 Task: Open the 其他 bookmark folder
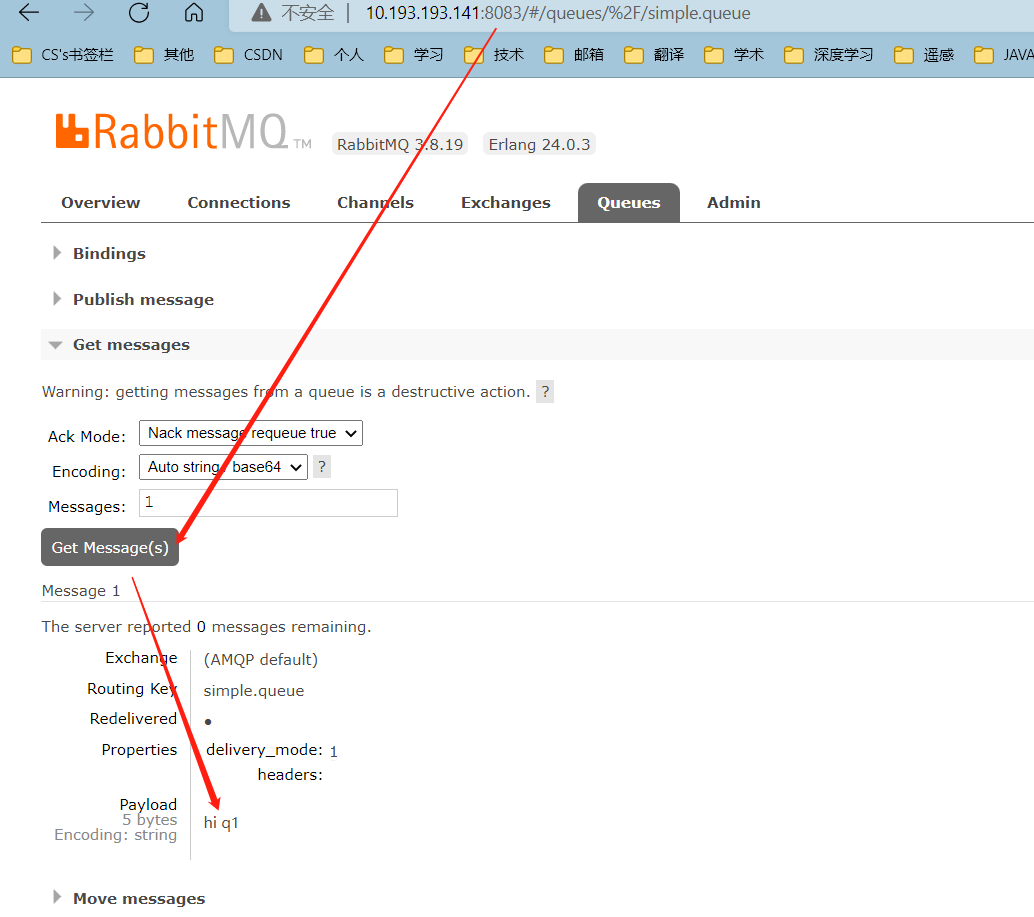164,55
